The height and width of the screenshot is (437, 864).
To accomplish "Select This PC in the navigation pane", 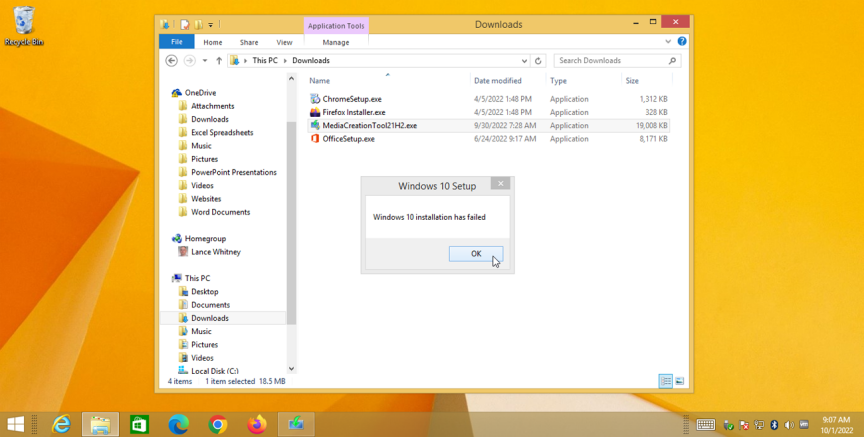I will [197, 278].
